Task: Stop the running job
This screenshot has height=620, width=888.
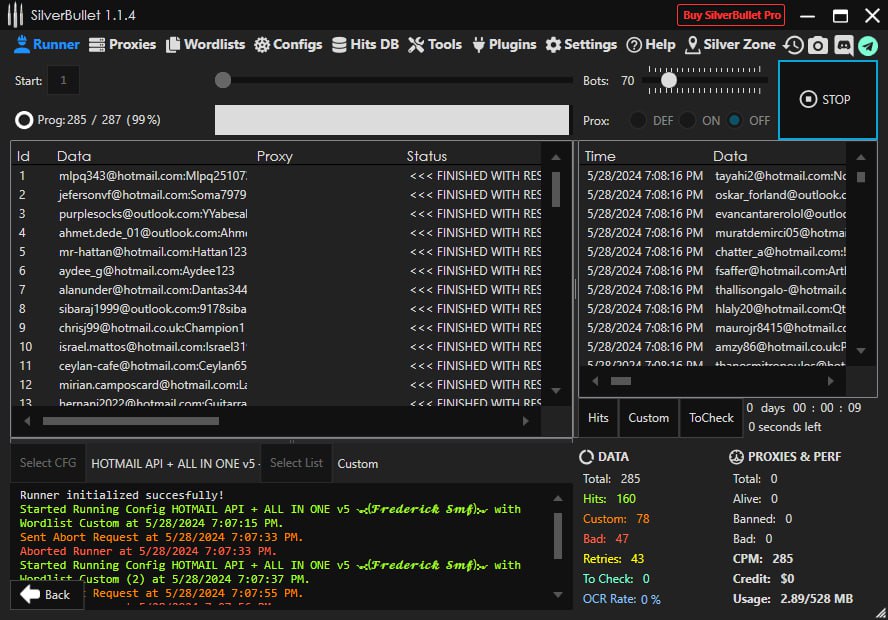Action: click(826, 99)
